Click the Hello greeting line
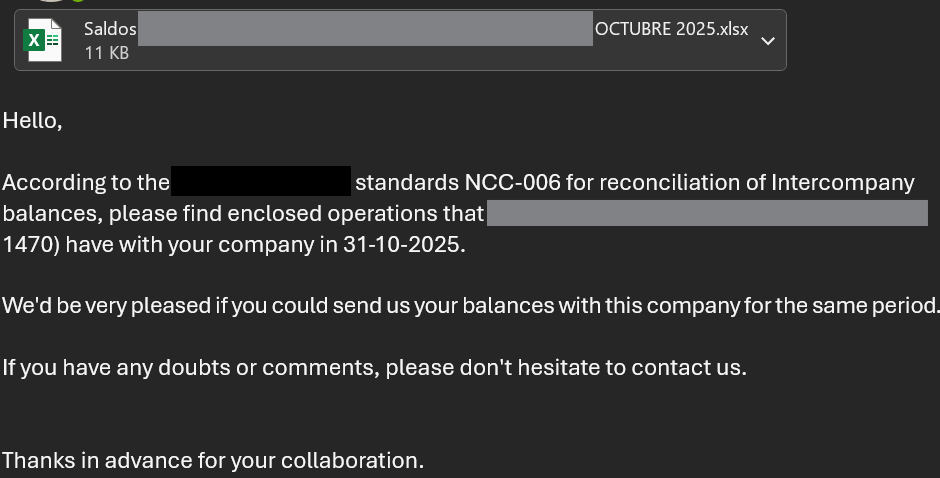 pos(33,121)
